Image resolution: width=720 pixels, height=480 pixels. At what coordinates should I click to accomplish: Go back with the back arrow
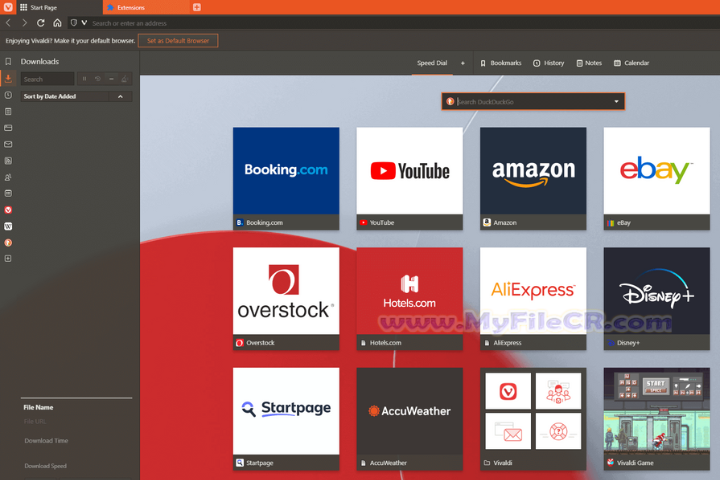[8, 23]
